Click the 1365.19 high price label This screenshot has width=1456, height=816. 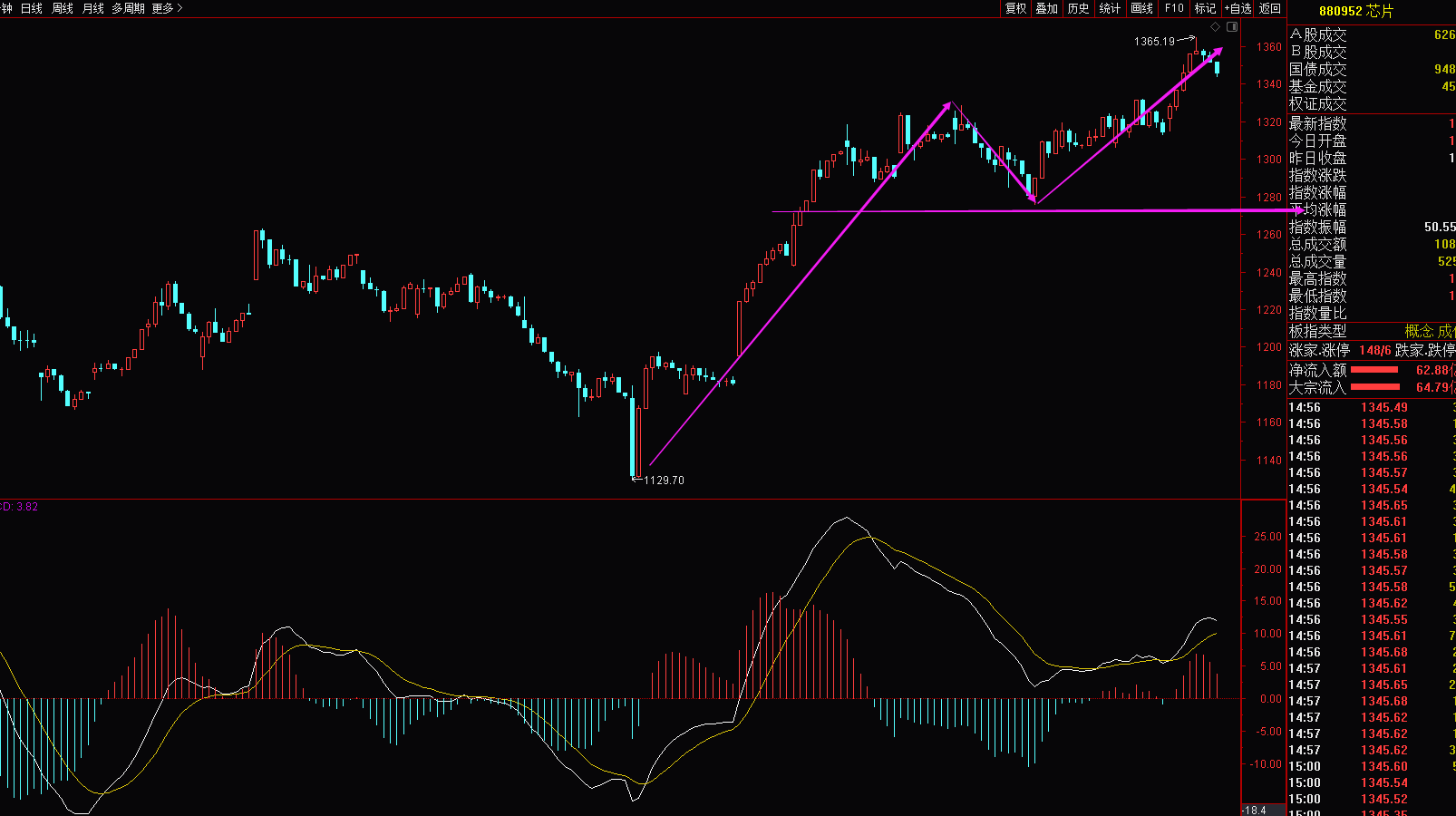pyautogui.click(x=1153, y=42)
